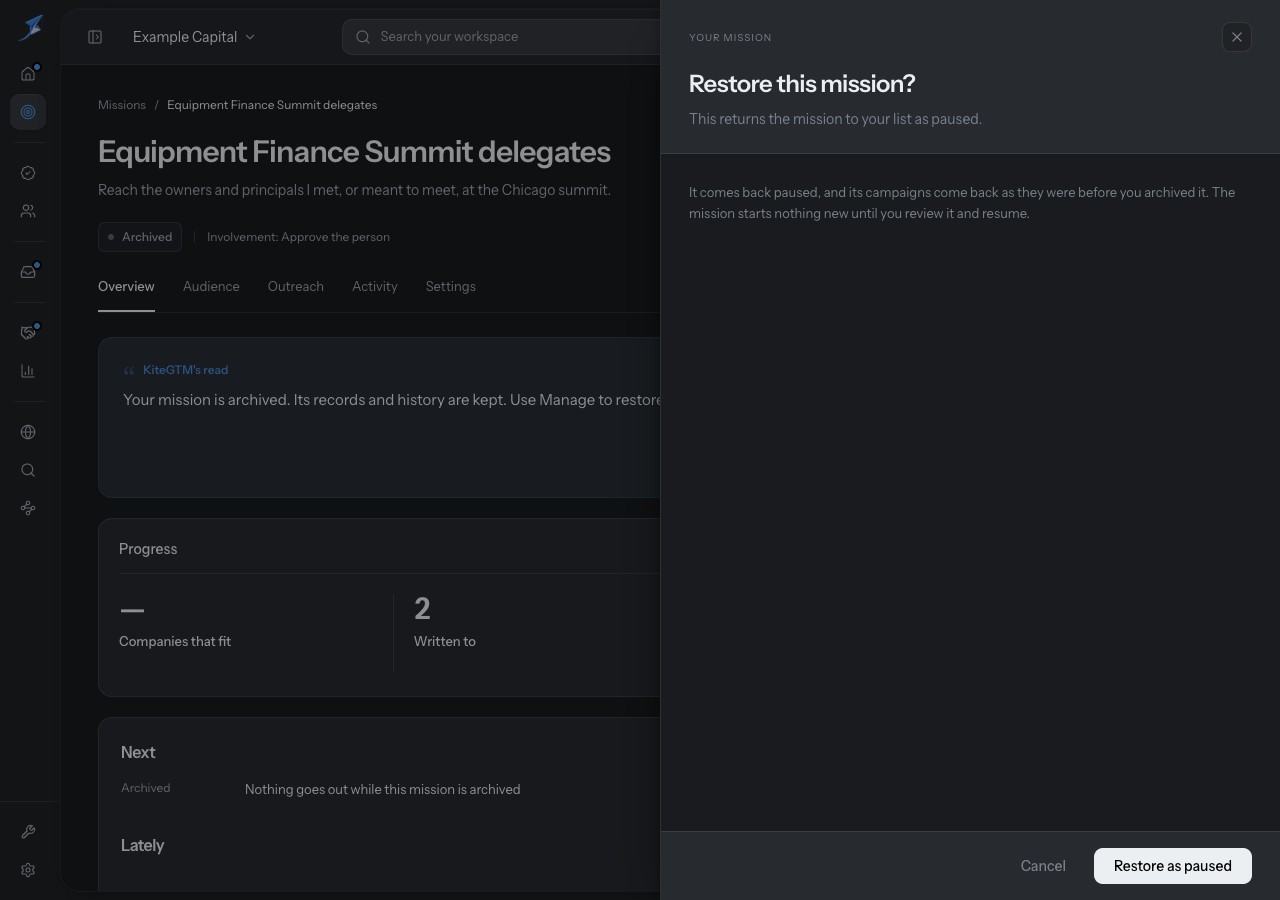Image resolution: width=1280 pixels, height=900 pixels.
Task: Click "Nothing goes out while this mission is archived"
Action: (x=382, y=789)
